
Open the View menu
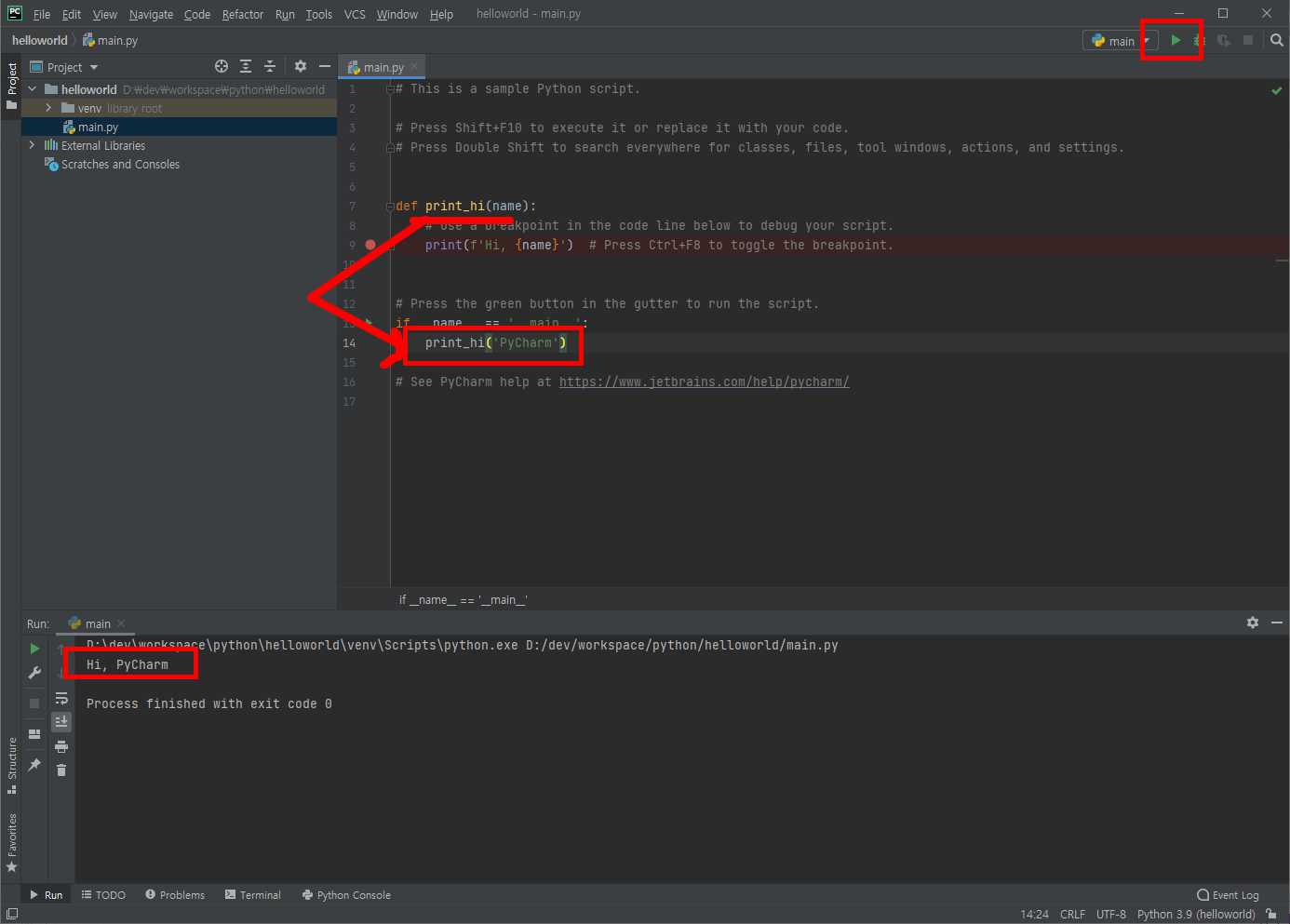(x=105, y=14)
